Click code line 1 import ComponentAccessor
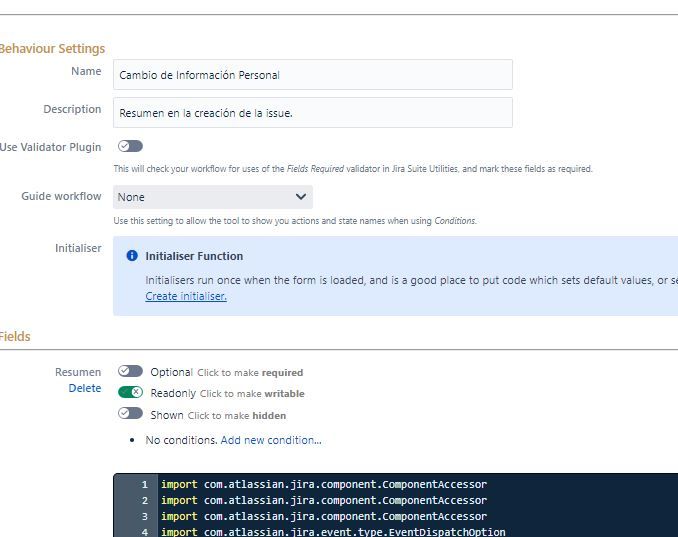Image resolution: width=678 pixels, height=537 pixels. (x=324, y=484)
